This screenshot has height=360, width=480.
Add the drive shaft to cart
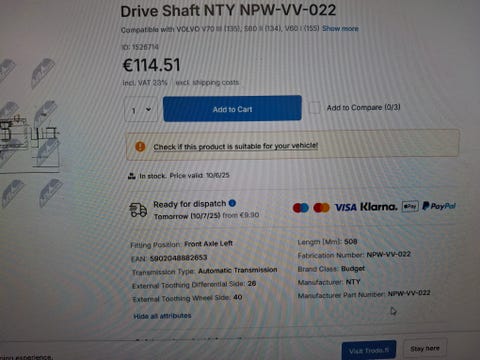pyautogui.click(x=232, y=108)
